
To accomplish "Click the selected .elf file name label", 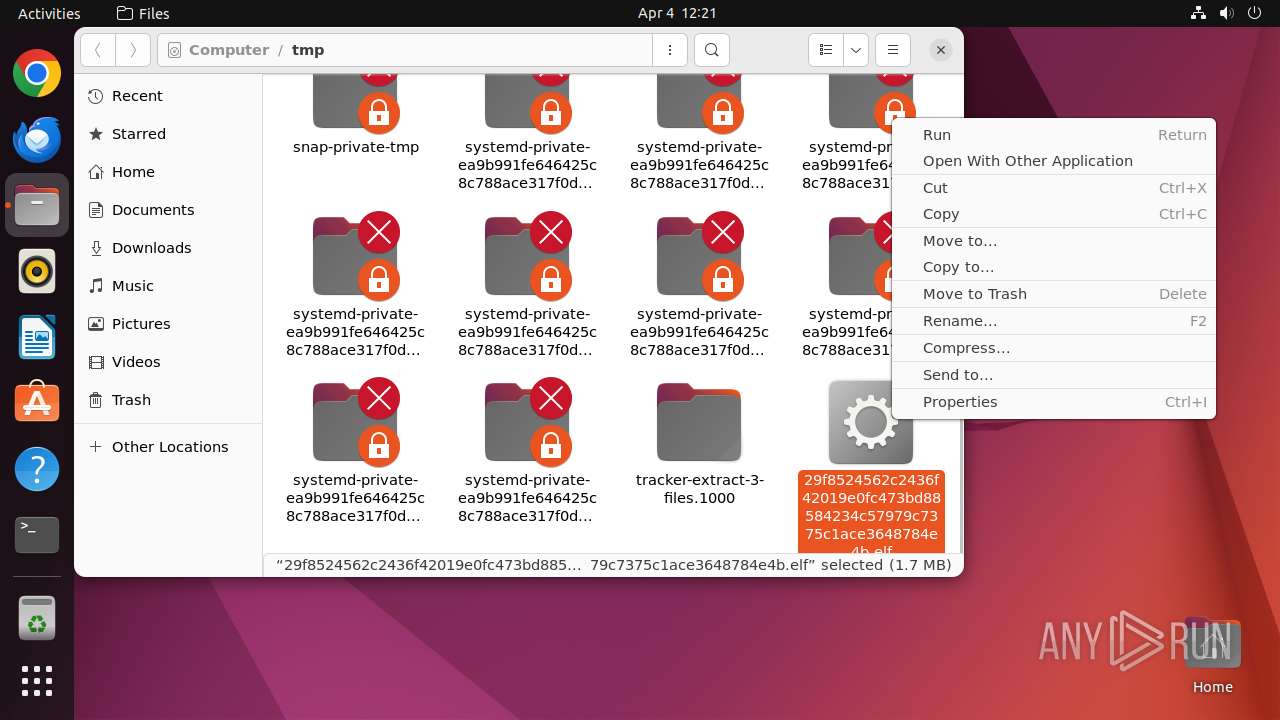I will click(x=871, y=512).
